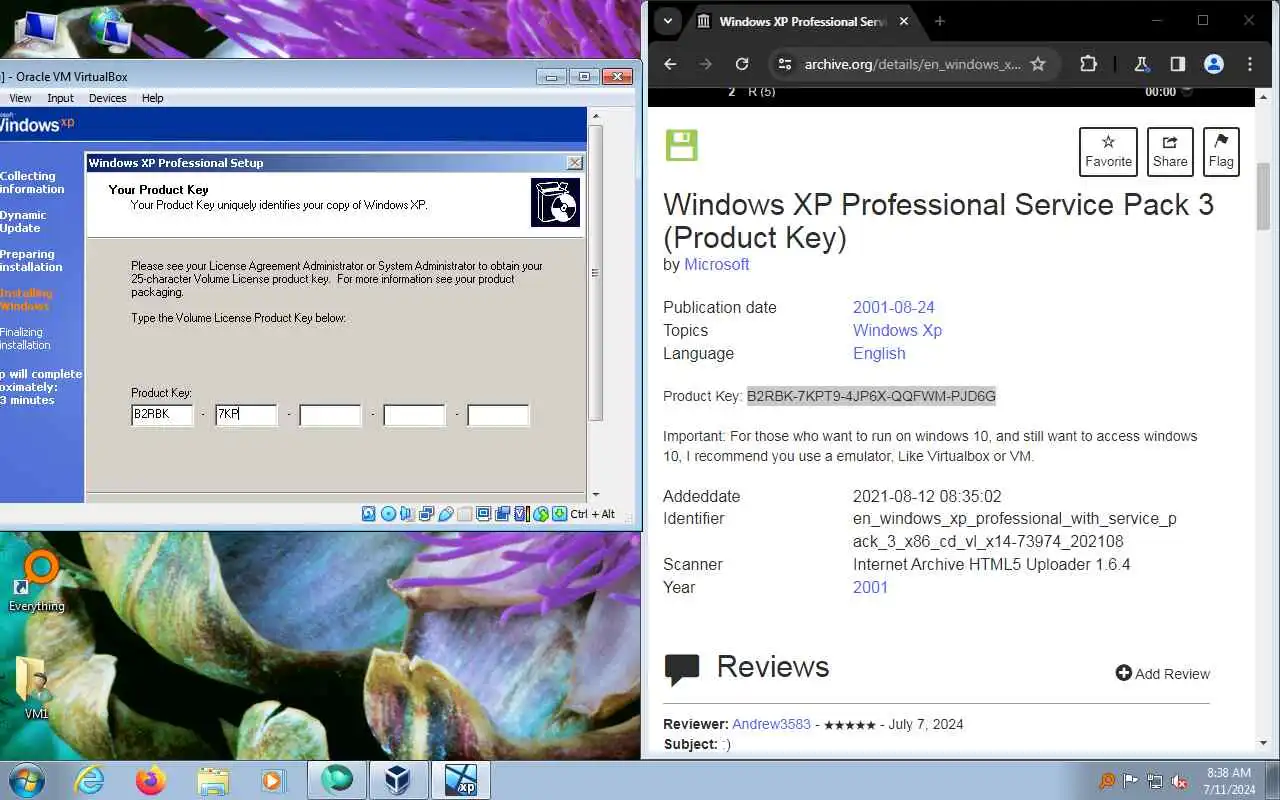Open Firefox from the taskbar
This screenshot has height=800, width=1280.
pos(151,780)
